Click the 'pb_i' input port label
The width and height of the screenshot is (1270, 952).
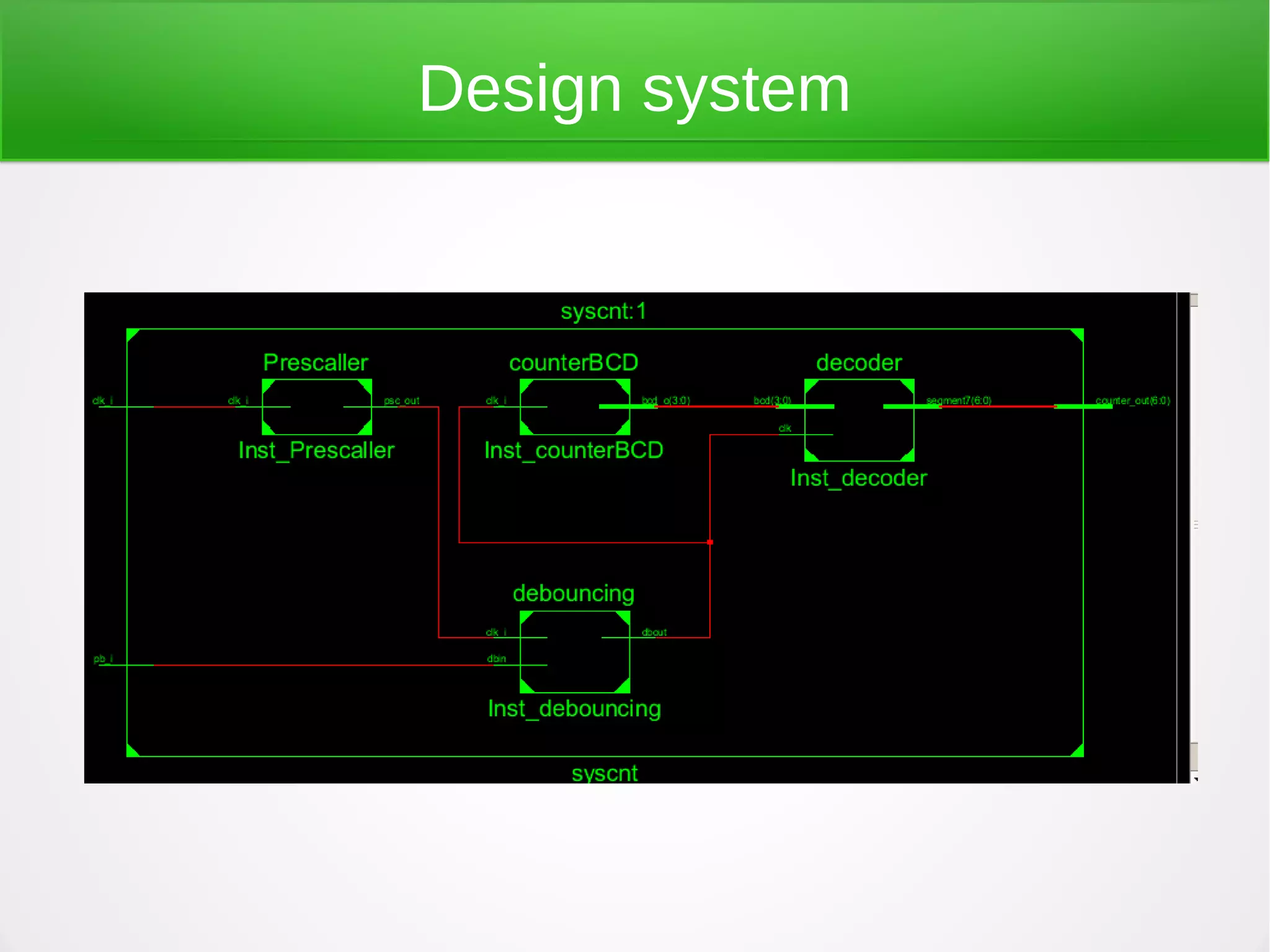point(103,659)
